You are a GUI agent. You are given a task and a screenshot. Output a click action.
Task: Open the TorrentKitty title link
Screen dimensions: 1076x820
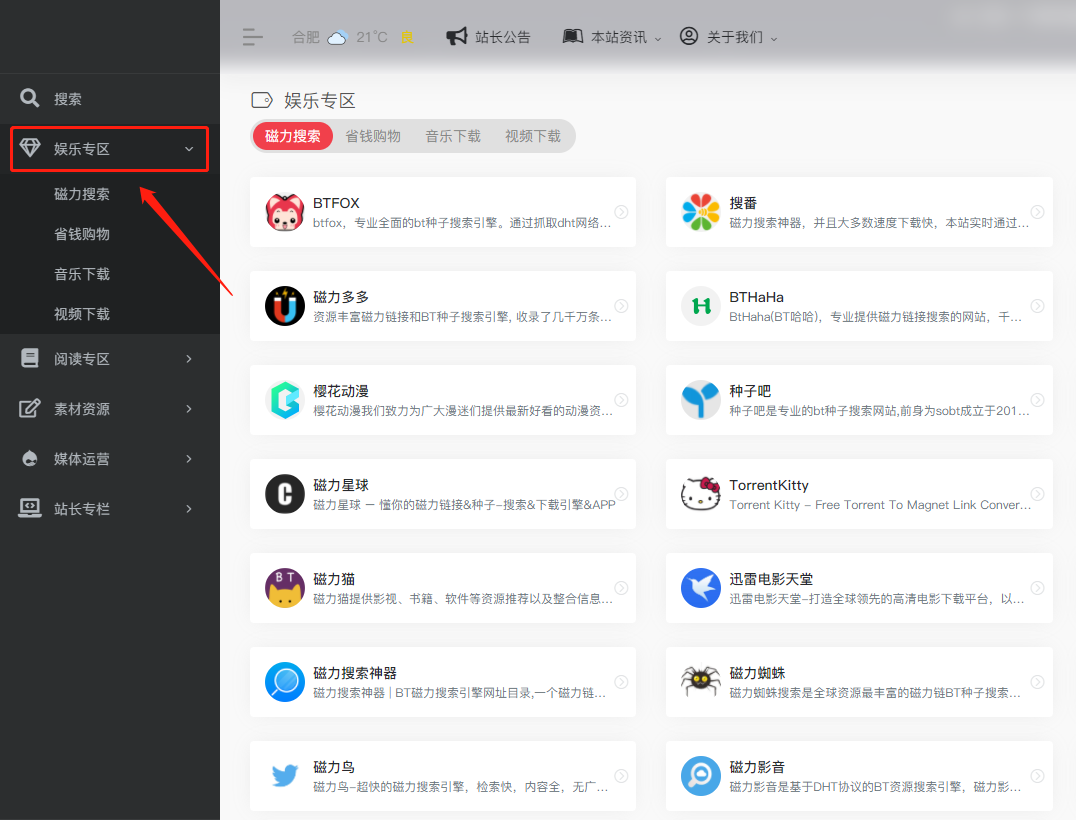point(769,485)
